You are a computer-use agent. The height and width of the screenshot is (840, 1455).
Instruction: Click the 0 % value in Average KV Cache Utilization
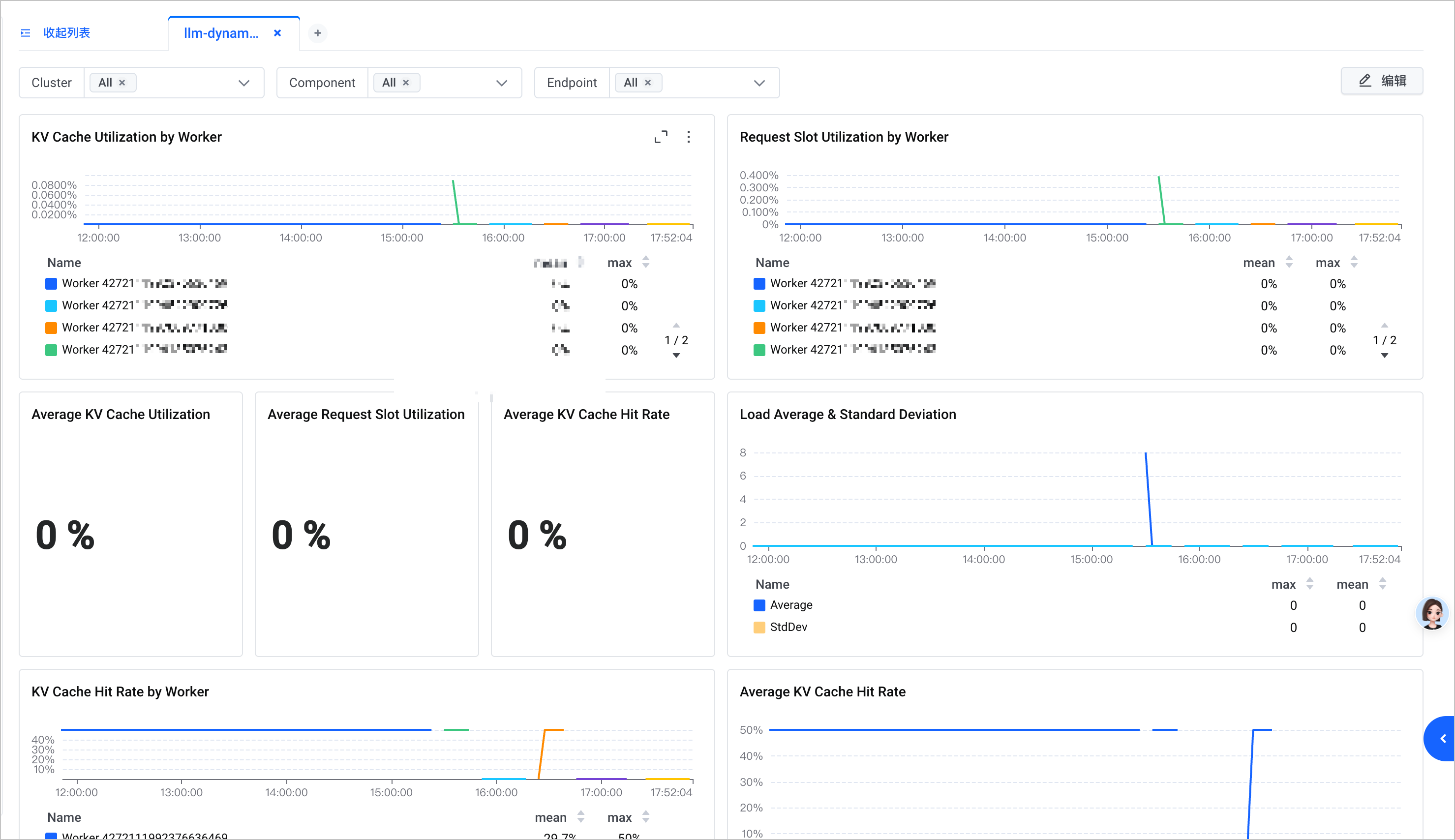pyautogui.click(x=64, y=535)
